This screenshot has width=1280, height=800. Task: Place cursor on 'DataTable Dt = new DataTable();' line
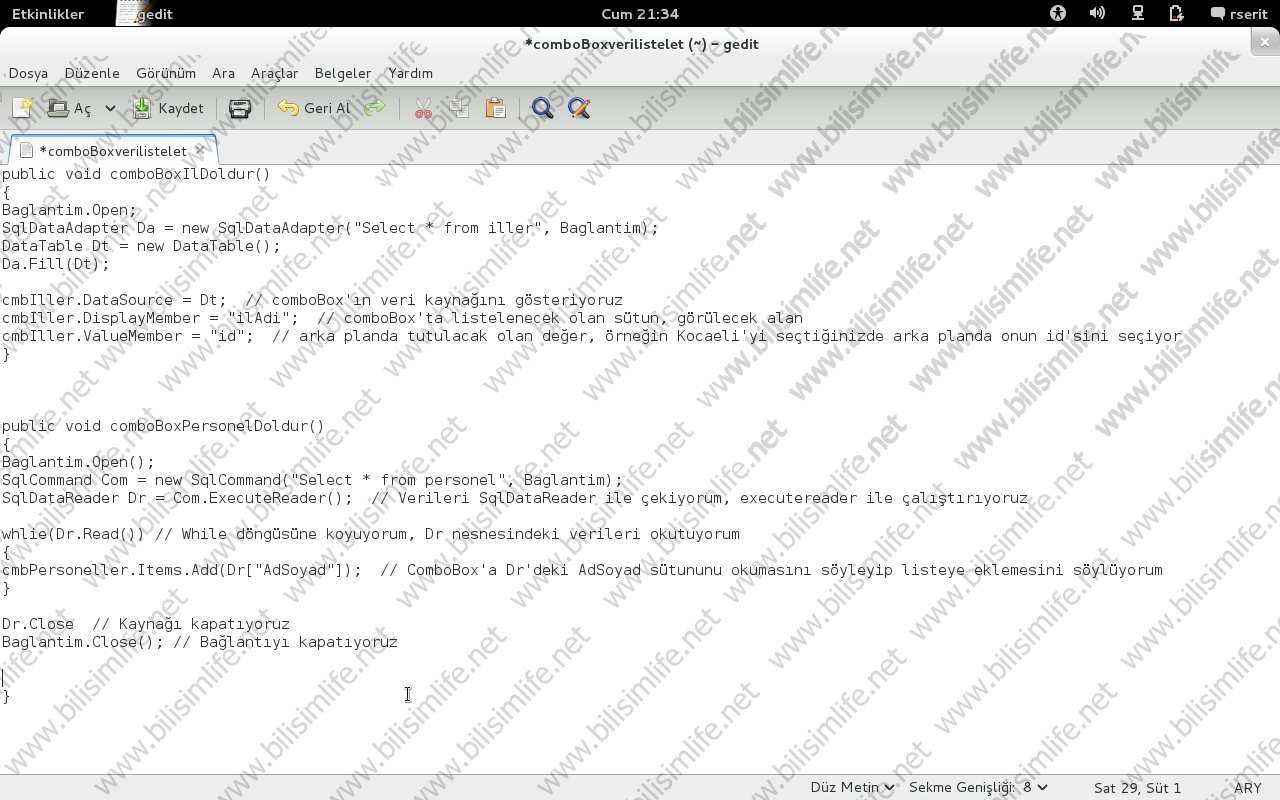[x=141, y=246]
